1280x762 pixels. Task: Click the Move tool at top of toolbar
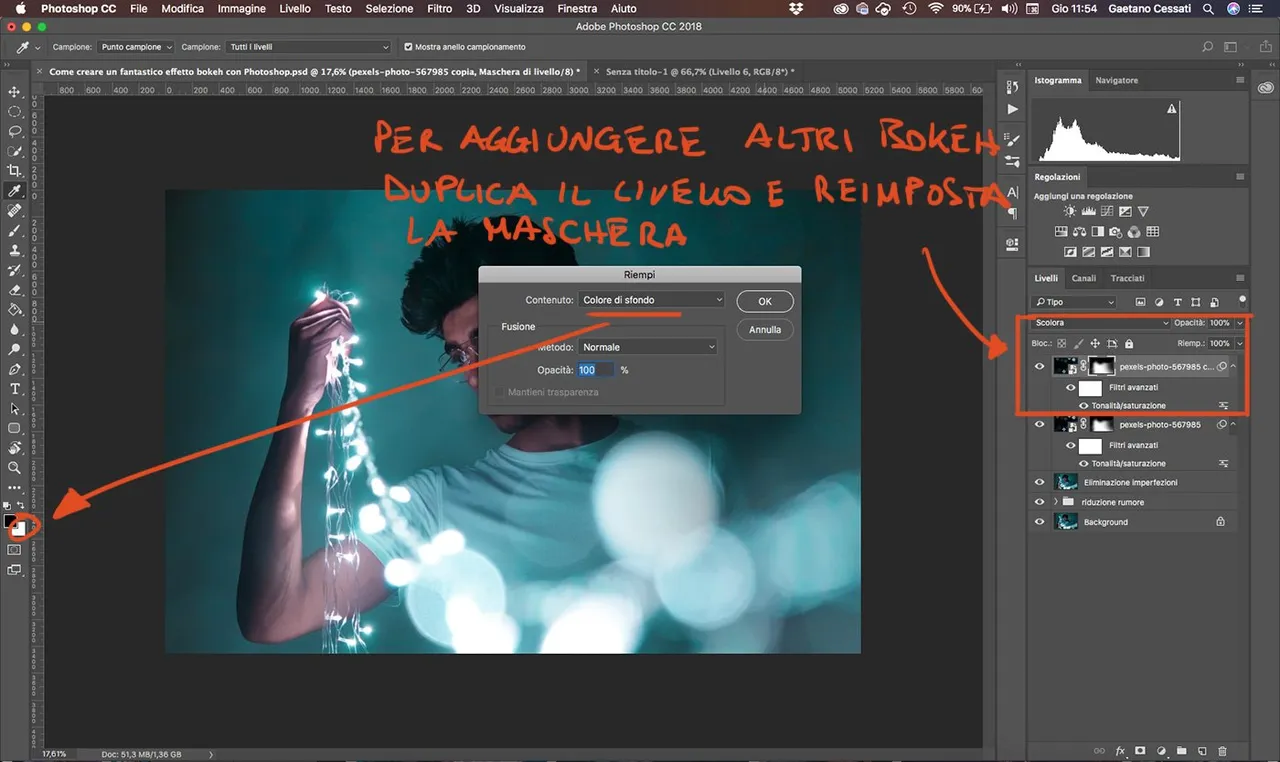click(14, 92)
